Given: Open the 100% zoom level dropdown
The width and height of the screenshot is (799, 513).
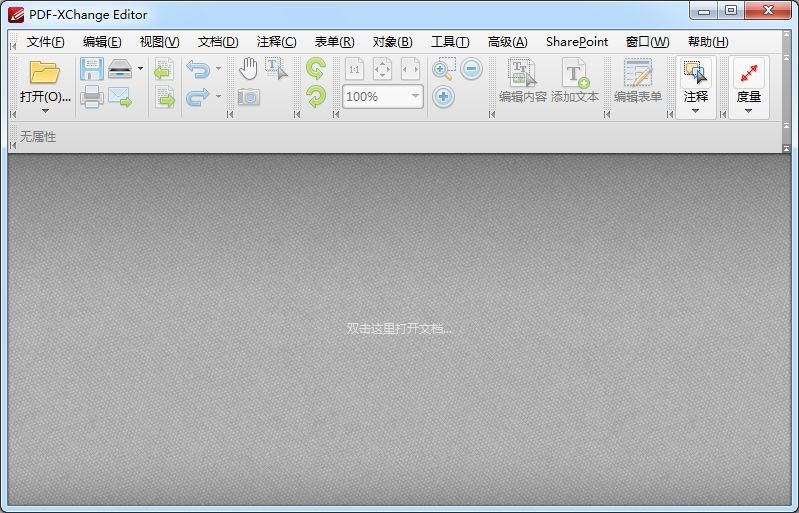Looking at the screenshot, I should click(x=415, y=97).
